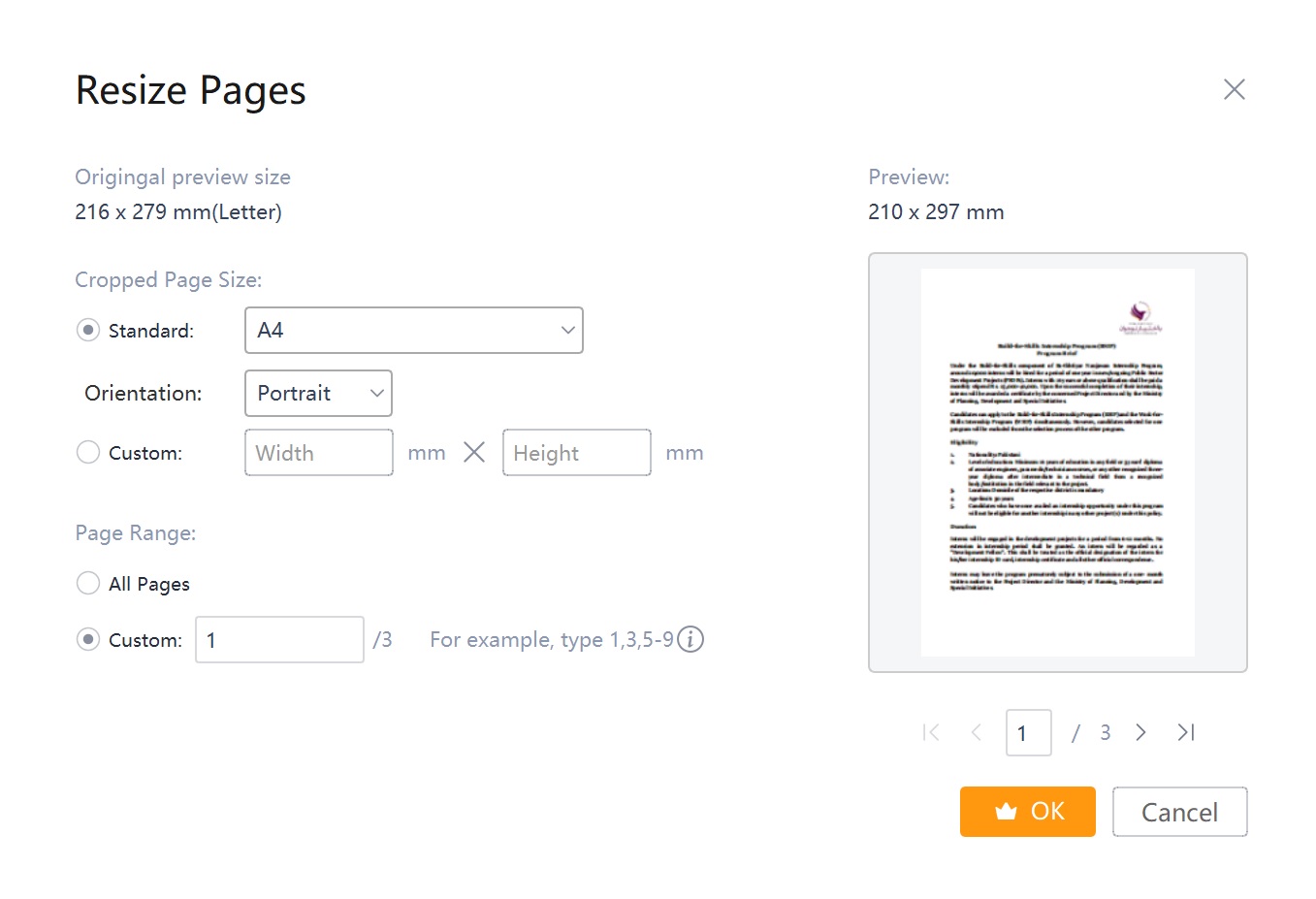Viewport: 1316px width, 899px height.
Task: Click the crown icon on the OK button
Action: click(x=1006, y=812)
